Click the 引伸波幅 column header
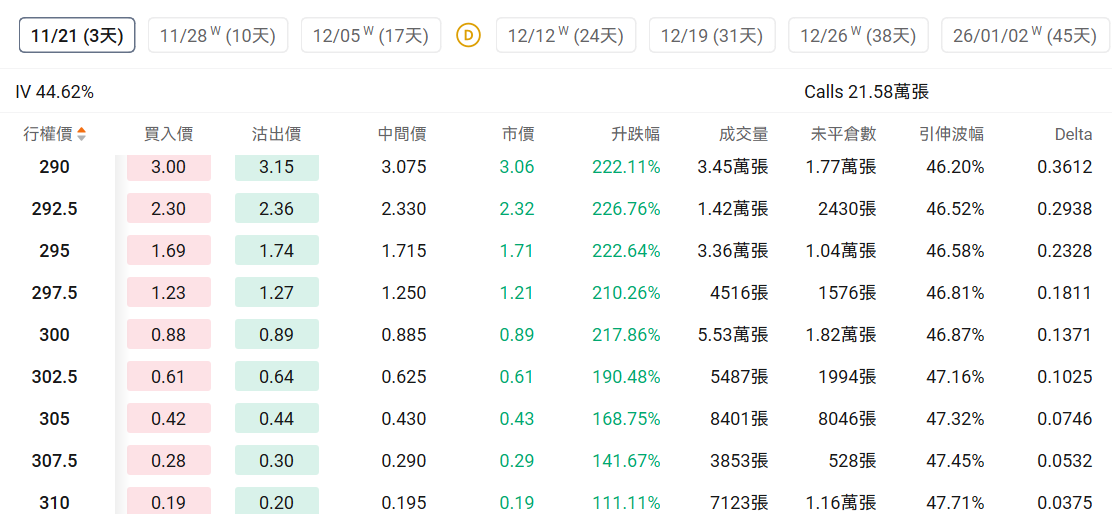Image resolution: width=1112 pixels, height=514 pixels. click(952, 134)
